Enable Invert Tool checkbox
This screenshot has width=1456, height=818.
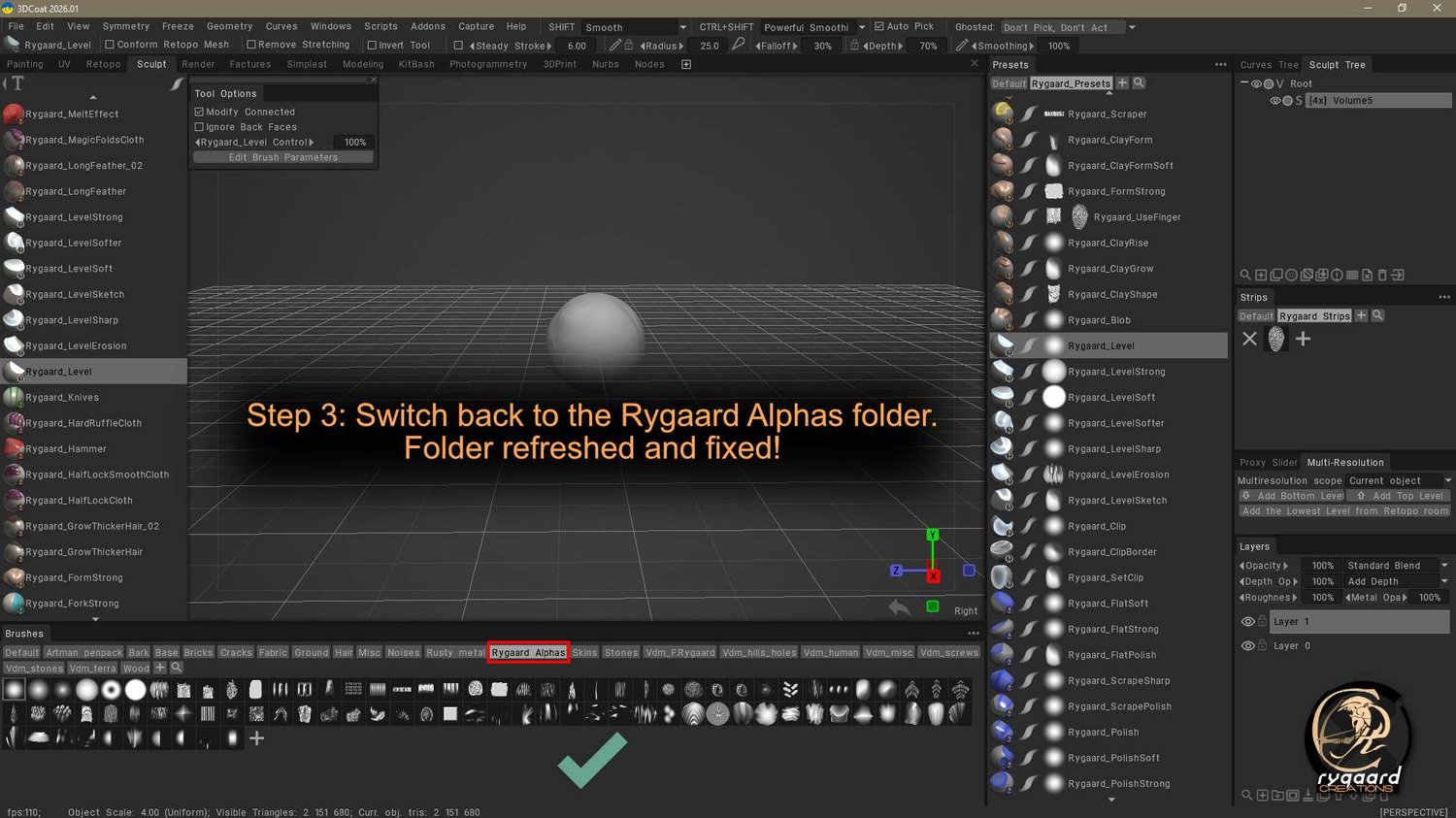click(x=372, y=45)
